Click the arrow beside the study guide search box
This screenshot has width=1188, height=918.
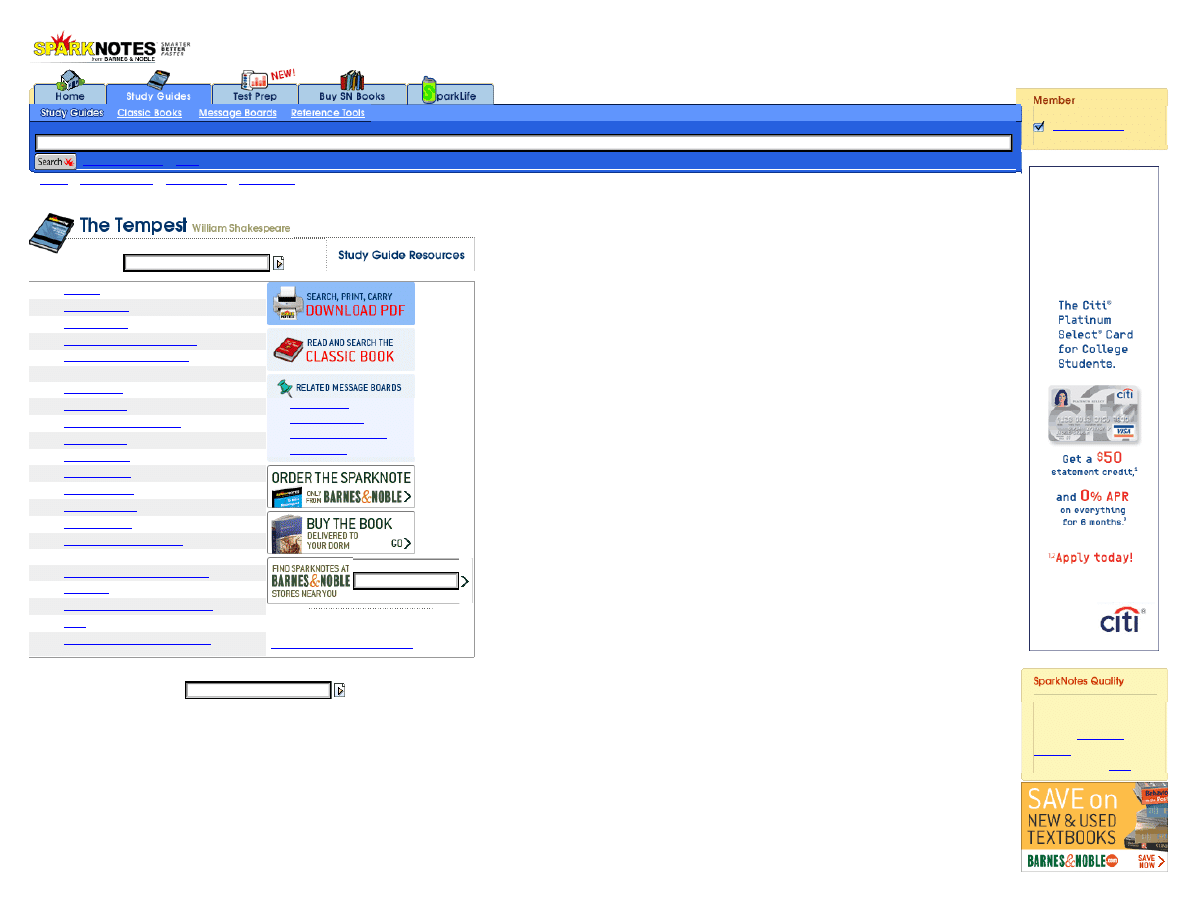tap(279, 262)
